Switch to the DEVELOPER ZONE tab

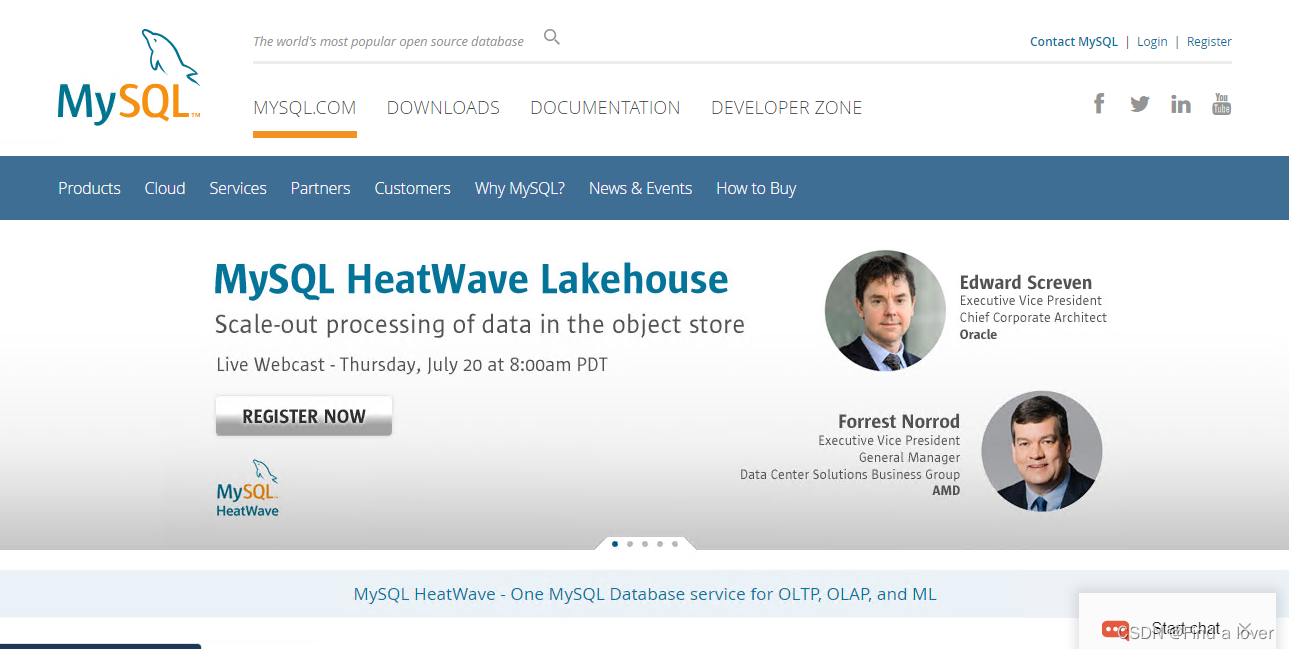coord(786,108)
